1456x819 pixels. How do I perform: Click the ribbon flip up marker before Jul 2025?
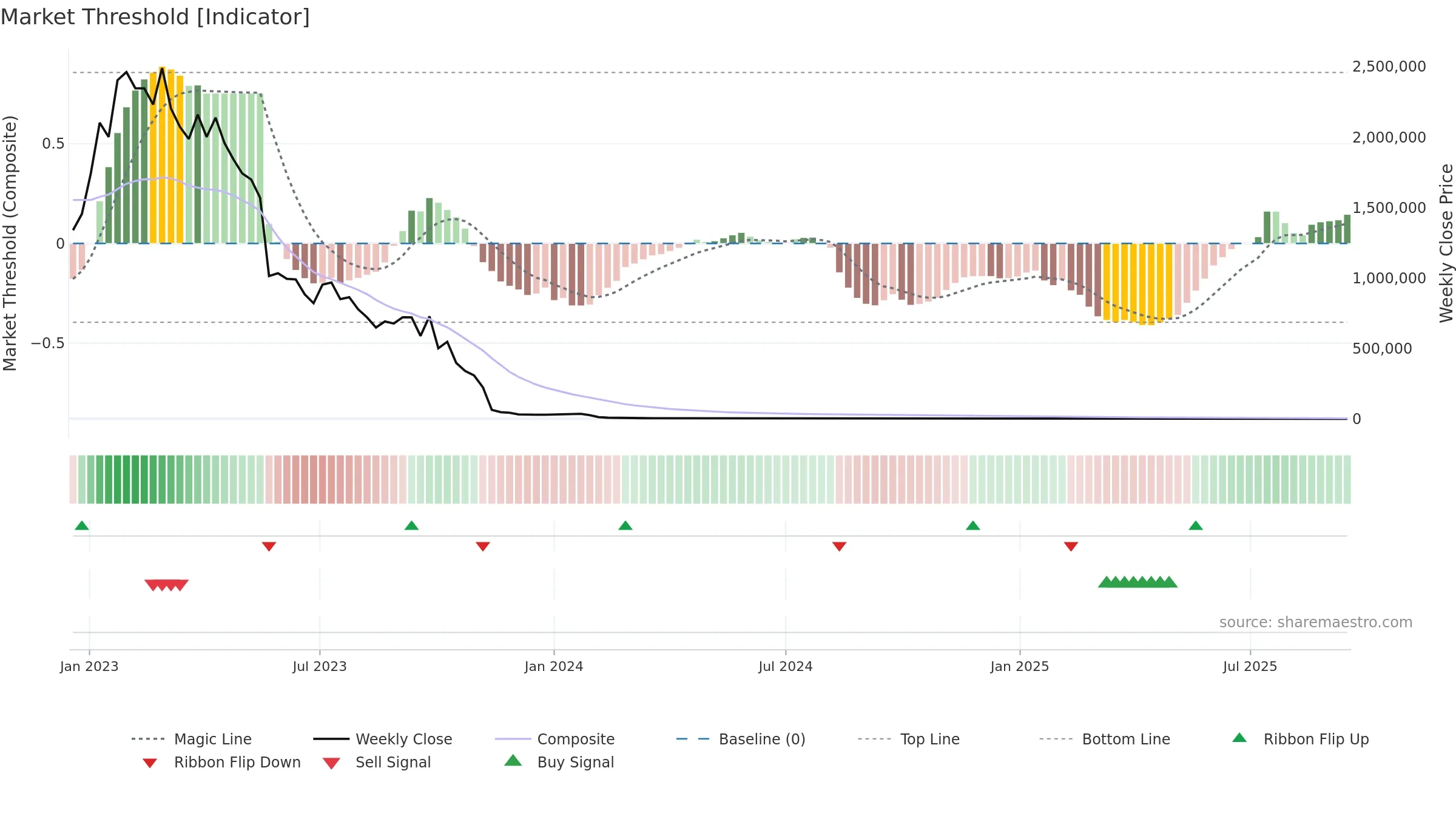(1196, 525)
